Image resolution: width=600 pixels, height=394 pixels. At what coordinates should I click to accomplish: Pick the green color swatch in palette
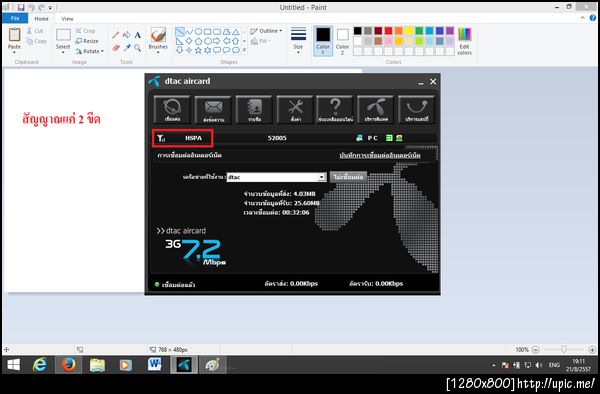[x=419, y=31]
